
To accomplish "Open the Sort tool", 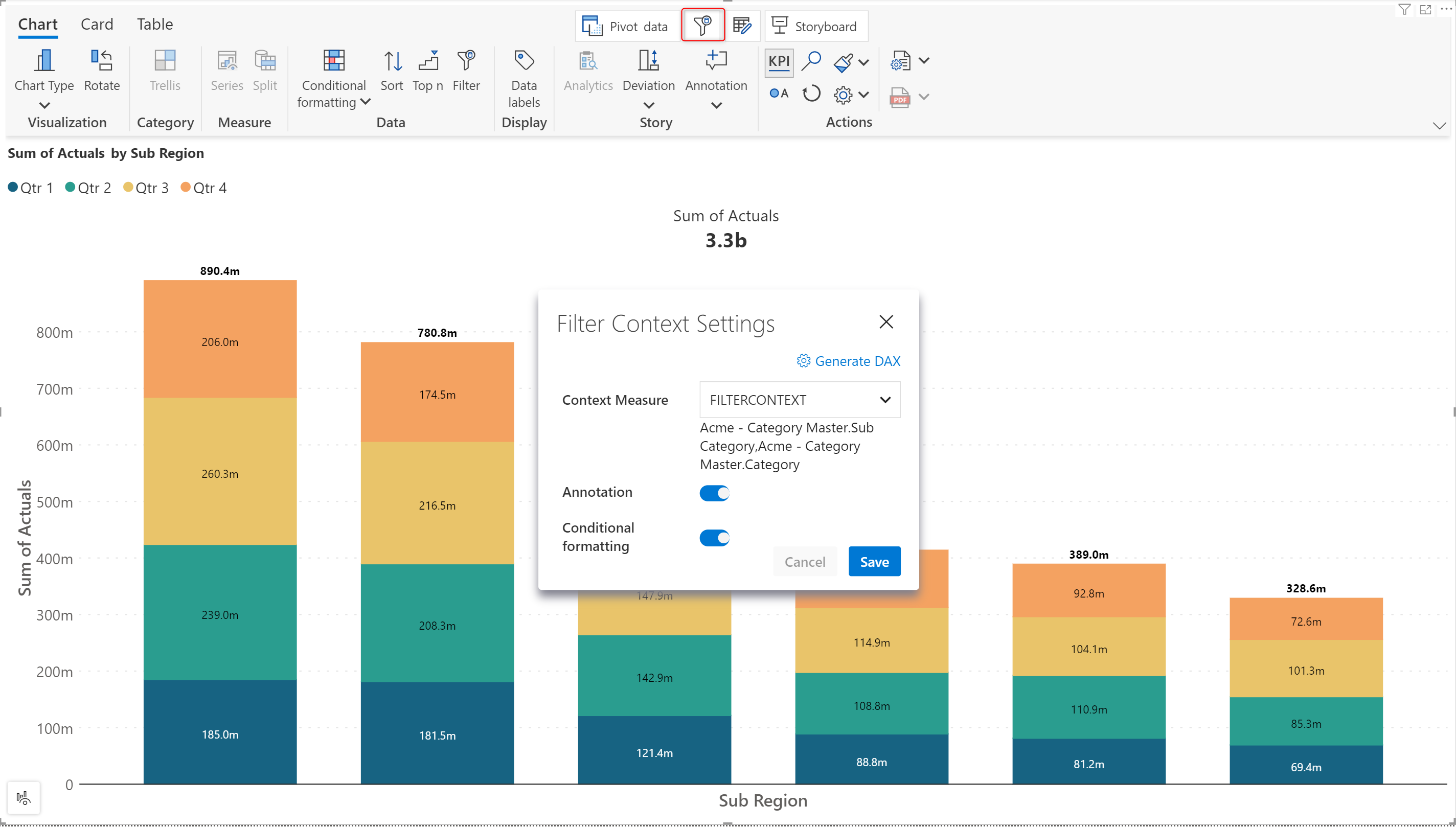I will click(x=392, y=61).
